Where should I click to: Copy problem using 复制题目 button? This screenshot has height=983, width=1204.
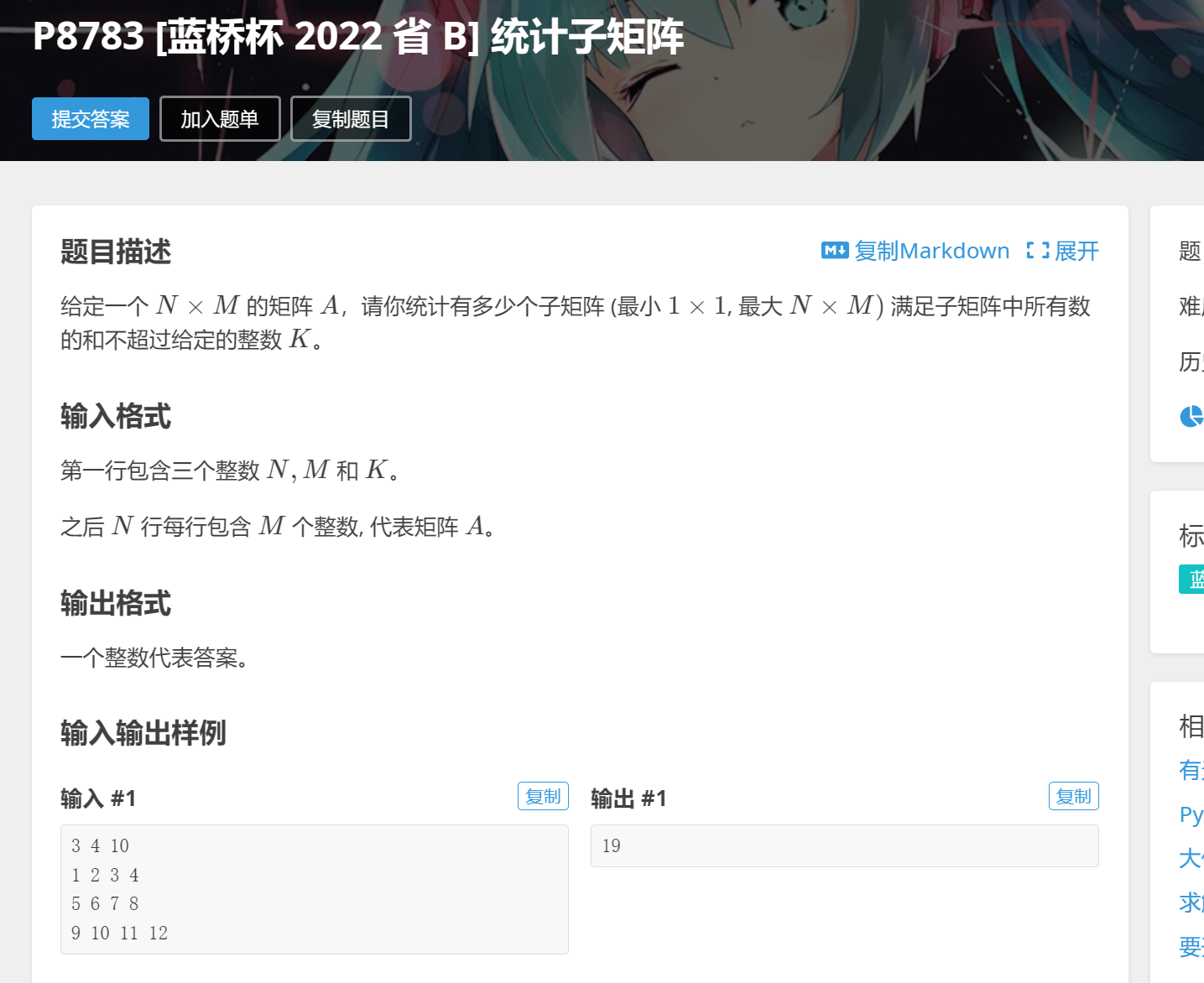click(351, 119)
